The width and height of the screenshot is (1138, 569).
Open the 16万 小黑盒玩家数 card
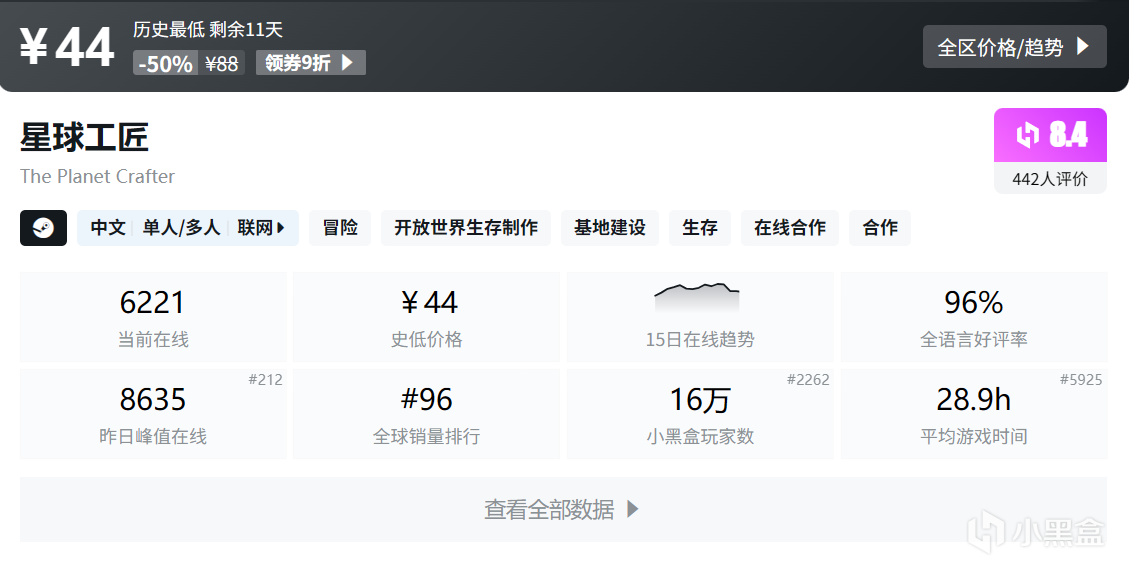[700, 414]
